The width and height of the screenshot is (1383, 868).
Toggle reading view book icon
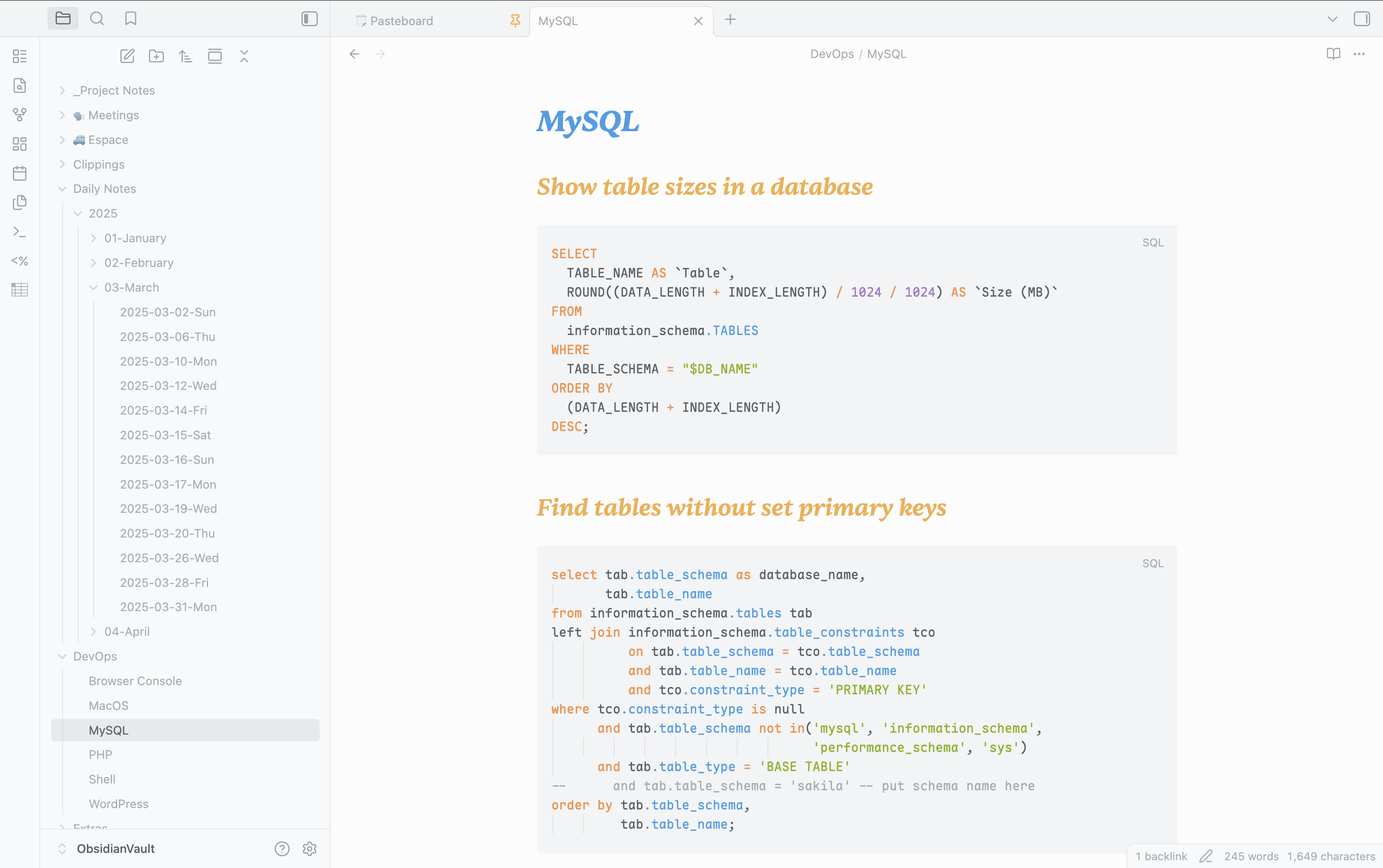point(1333,54)
